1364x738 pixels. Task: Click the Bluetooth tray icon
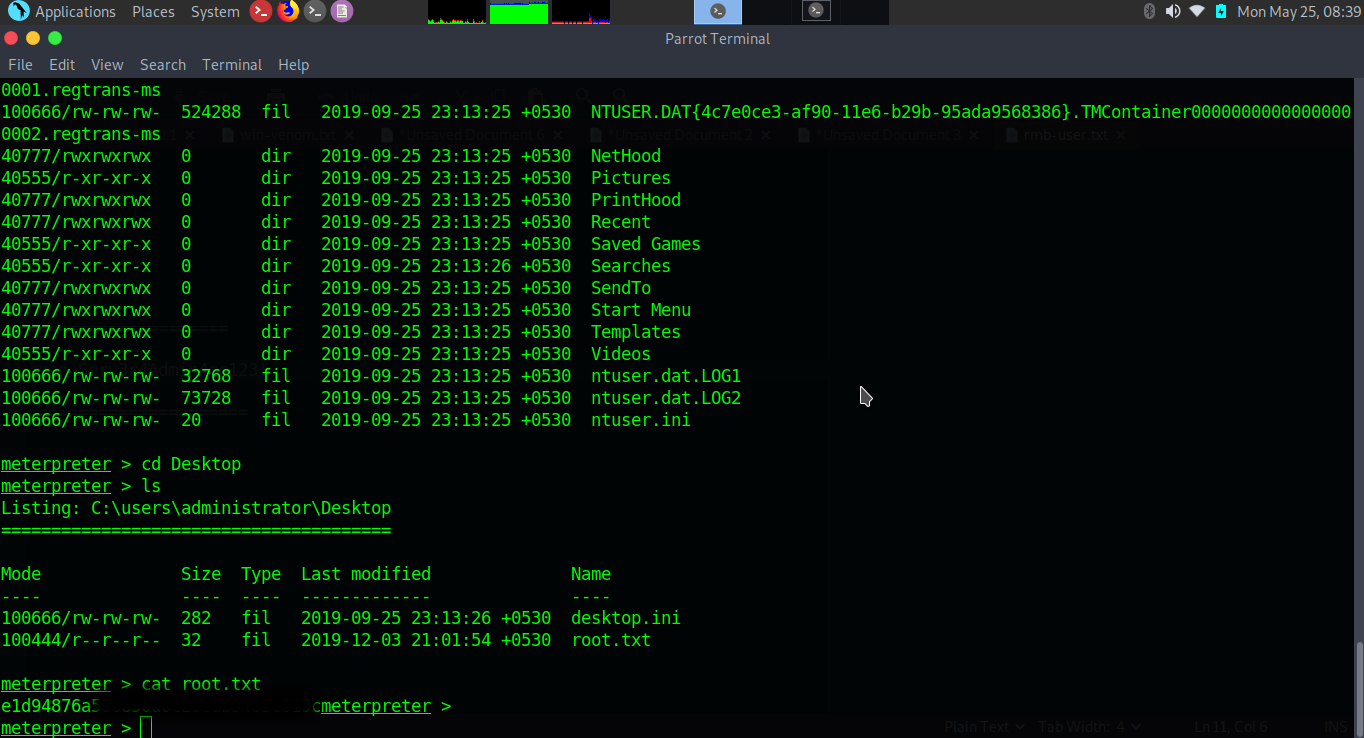1149,12
